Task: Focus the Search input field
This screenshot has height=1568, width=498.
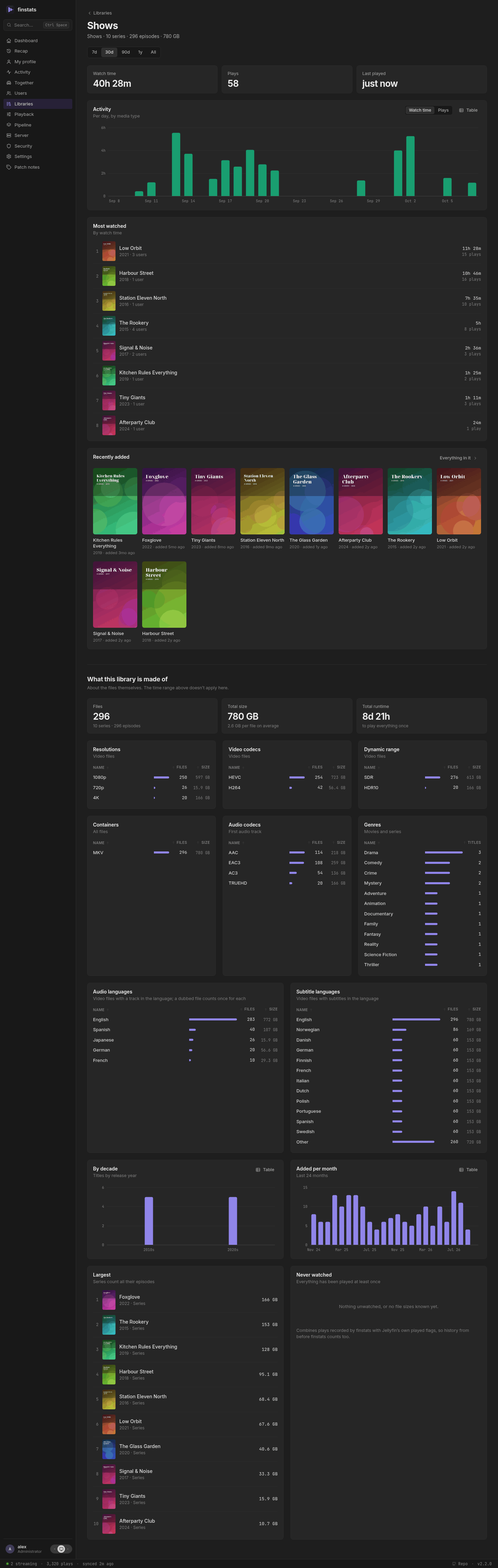Action: click(x=38, y=25)
